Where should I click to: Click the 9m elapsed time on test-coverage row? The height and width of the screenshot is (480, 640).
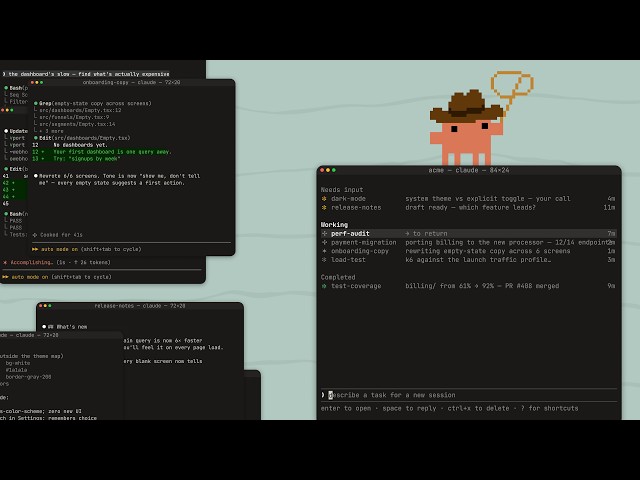tap(611, 286)
